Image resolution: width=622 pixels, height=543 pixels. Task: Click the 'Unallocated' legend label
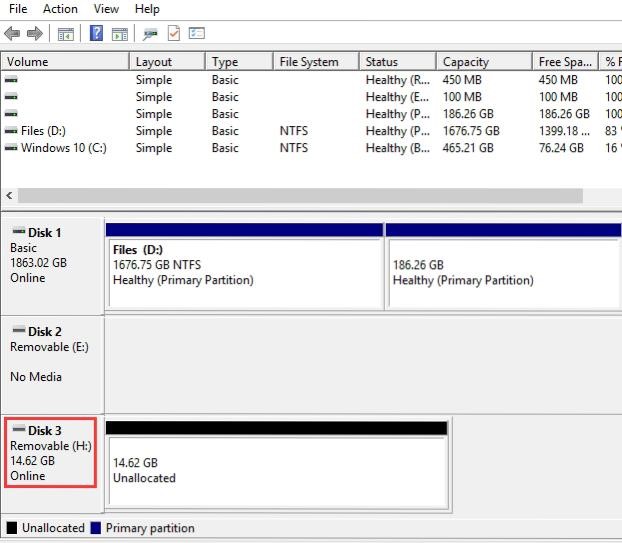[53, 528]
